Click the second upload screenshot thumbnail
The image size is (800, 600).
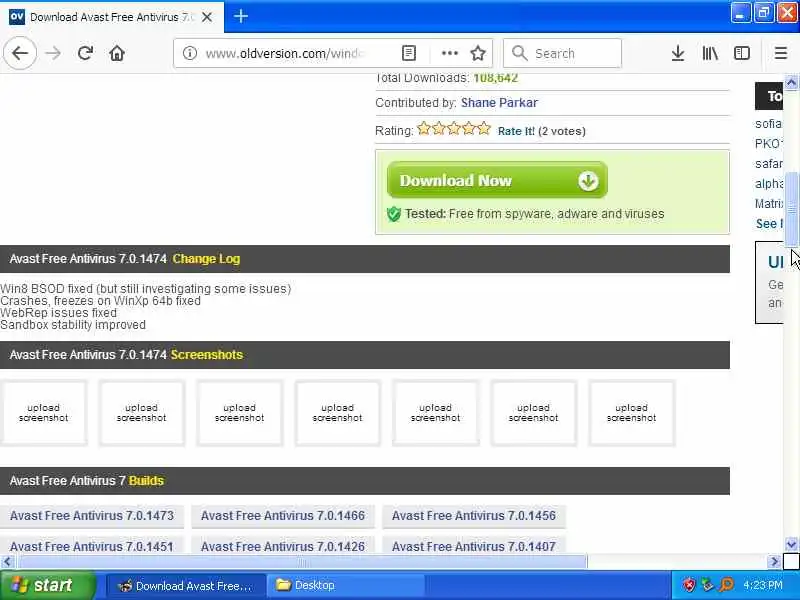[141, 413]
